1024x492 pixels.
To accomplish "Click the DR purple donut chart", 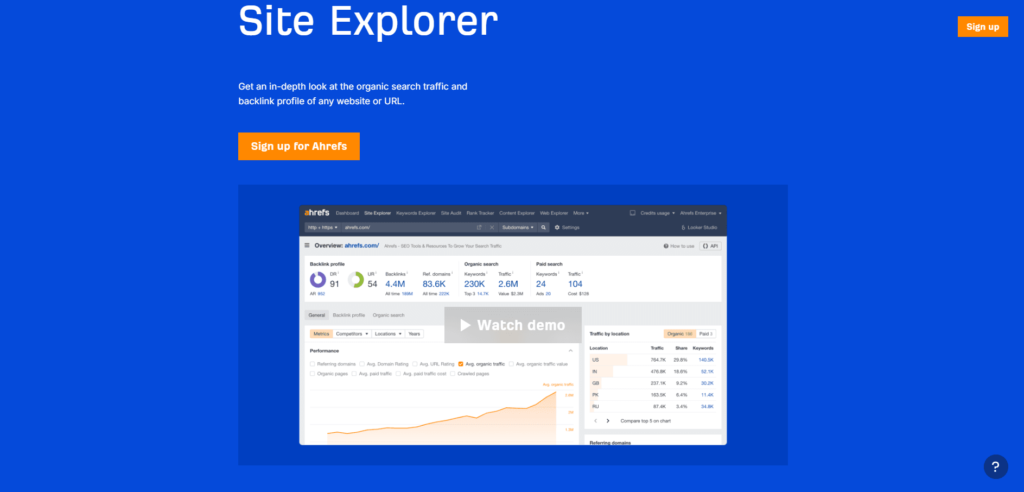I will tap(318, 280).
